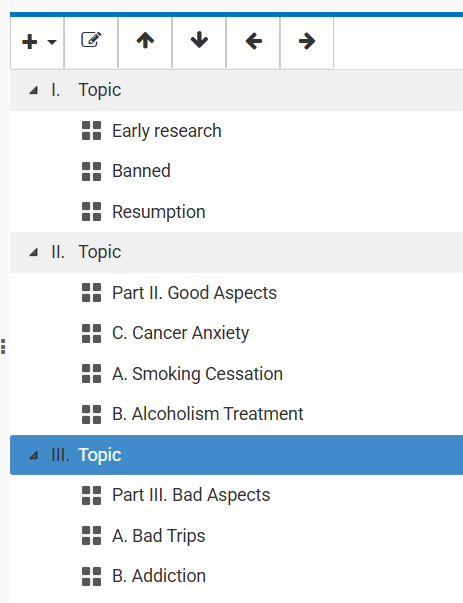The width and height of the screenshot is (463, 603).
Task: Move item down with down arrow
Action: pos(199,40)
